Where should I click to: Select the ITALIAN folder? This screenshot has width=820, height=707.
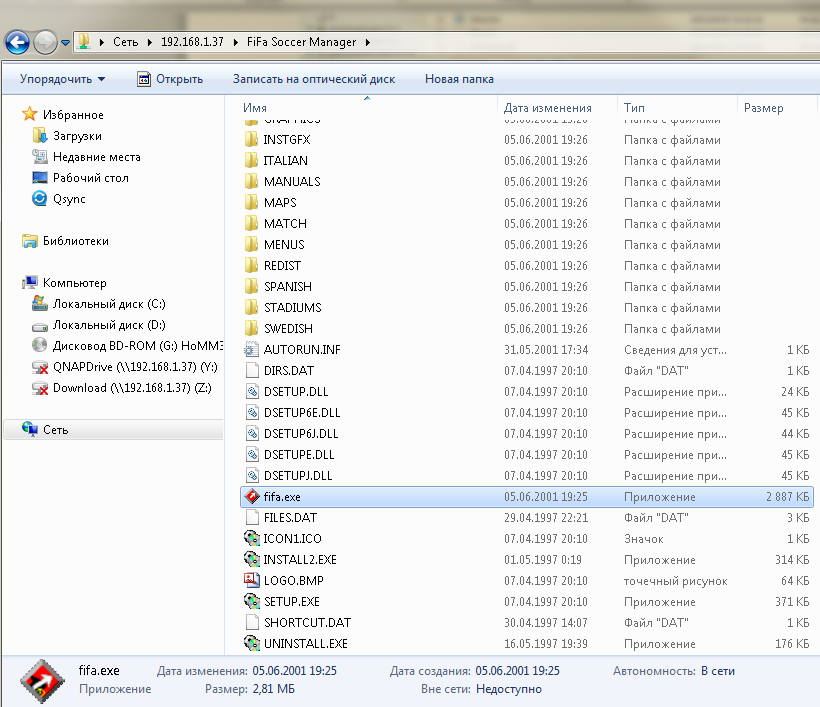point(285,161)
